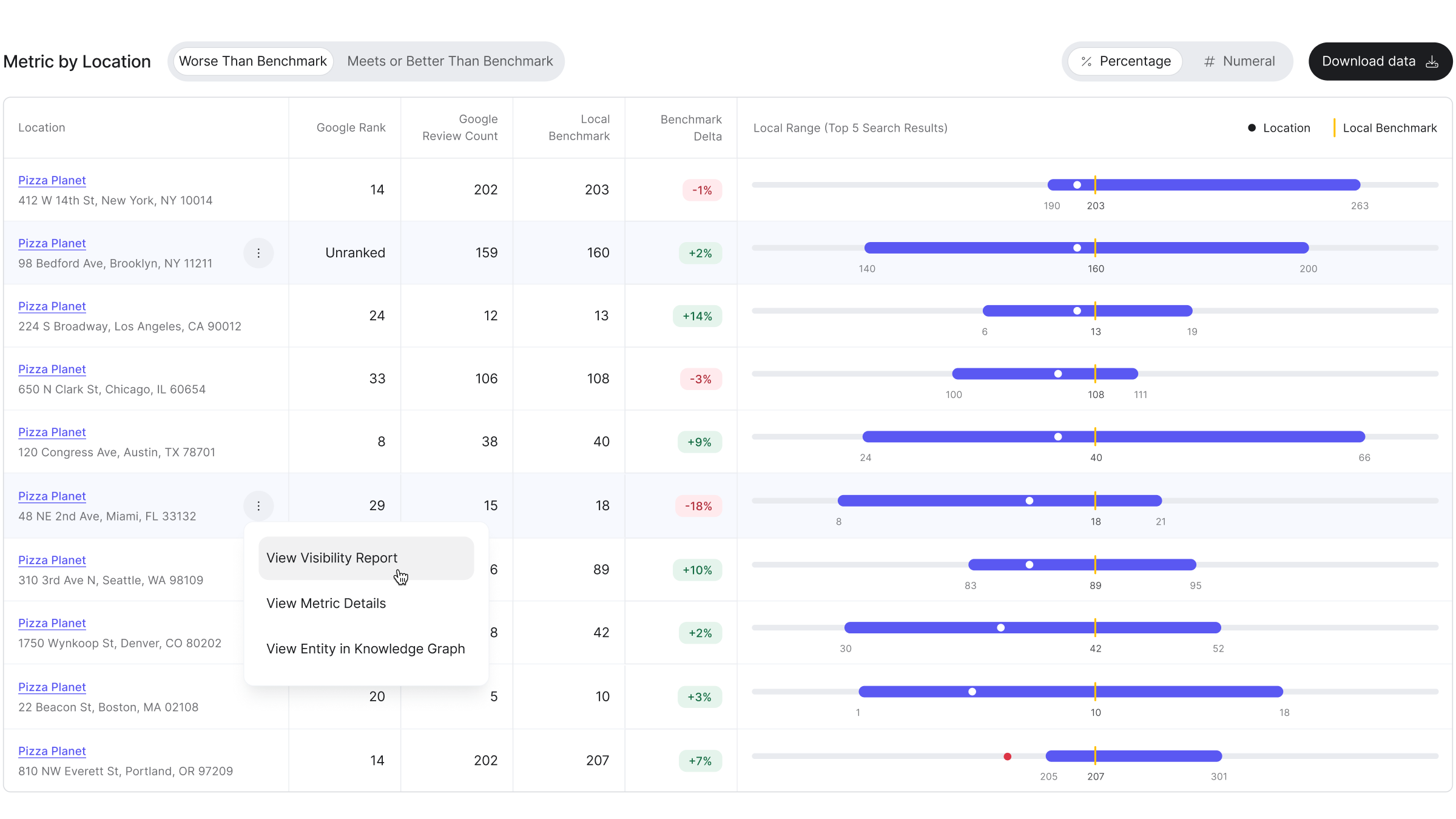1456x819 pixels.
Task: Select View Metric Details option
Action: click(326, 603)
